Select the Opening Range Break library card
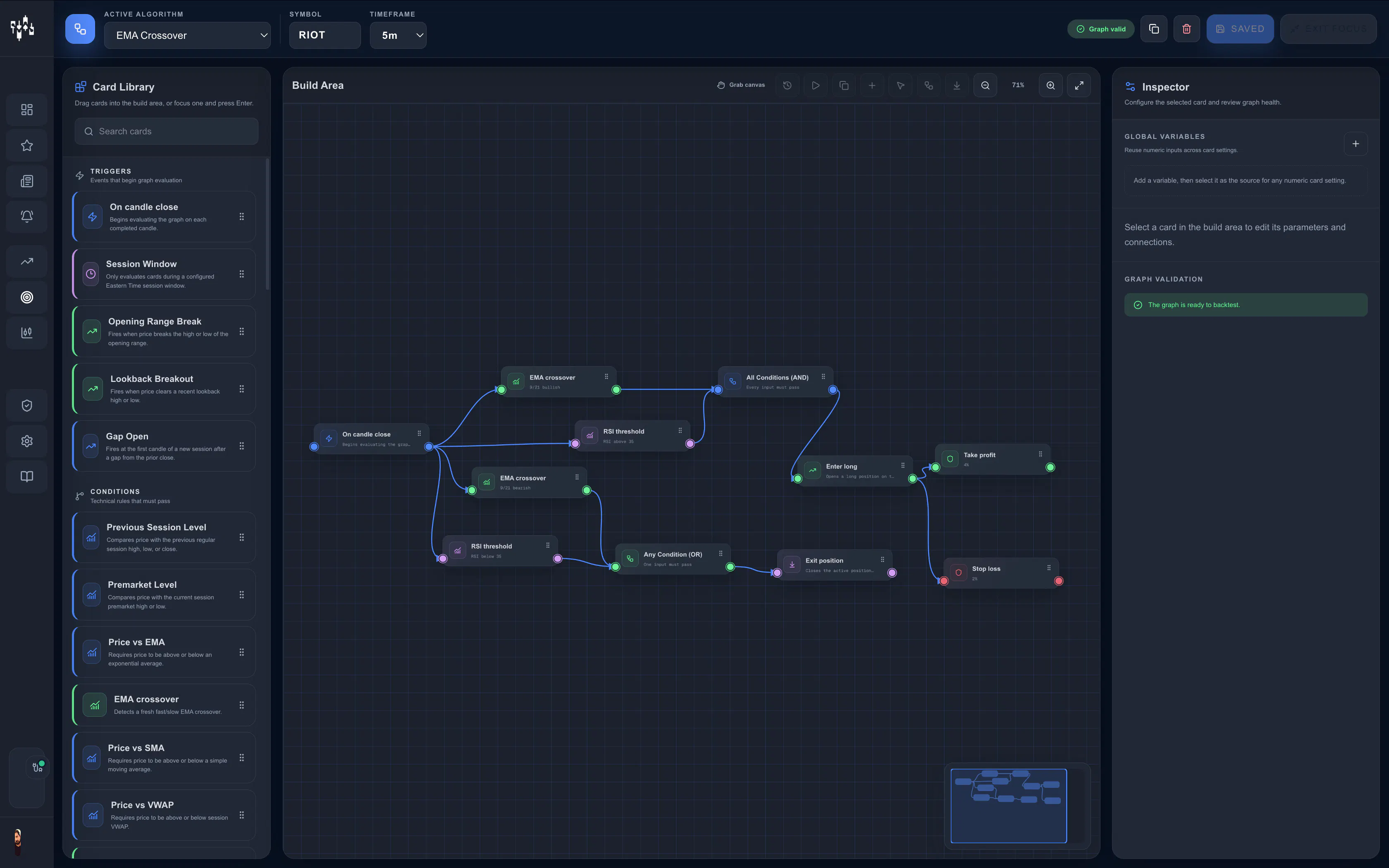The width and height of the screenshot is (1389, 868). [164, 332]
